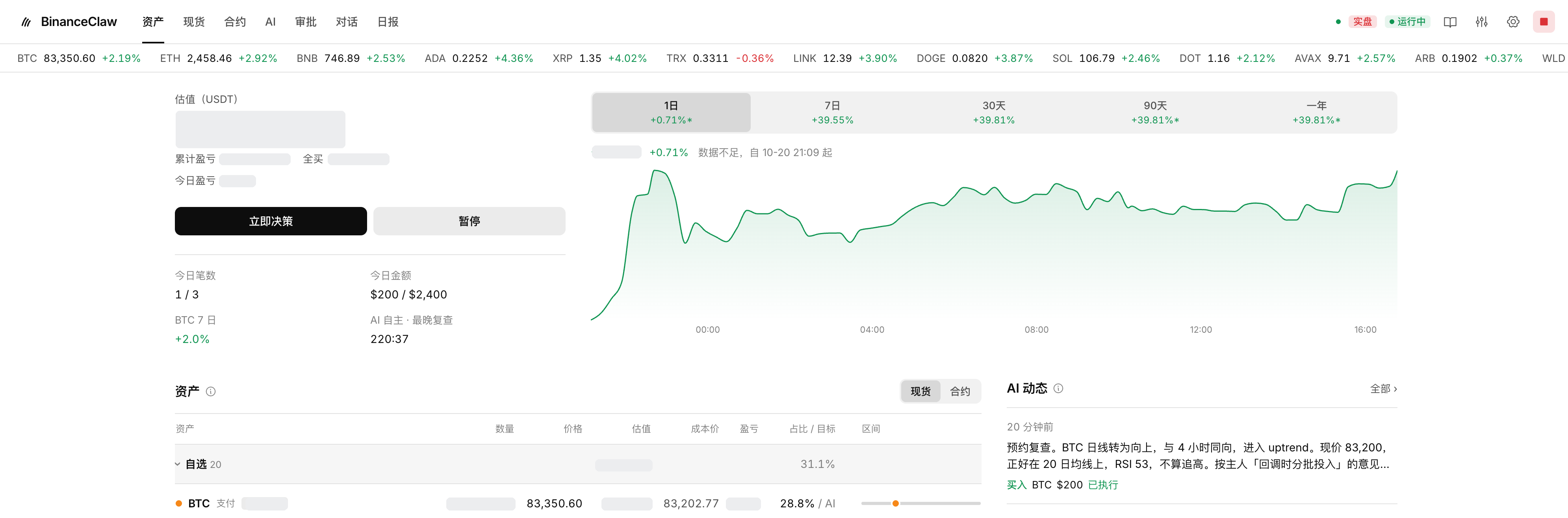This screenshot has width=1568, height=518.
Task: Select the 7日 chart range
Action: click(x=832, y=113)
